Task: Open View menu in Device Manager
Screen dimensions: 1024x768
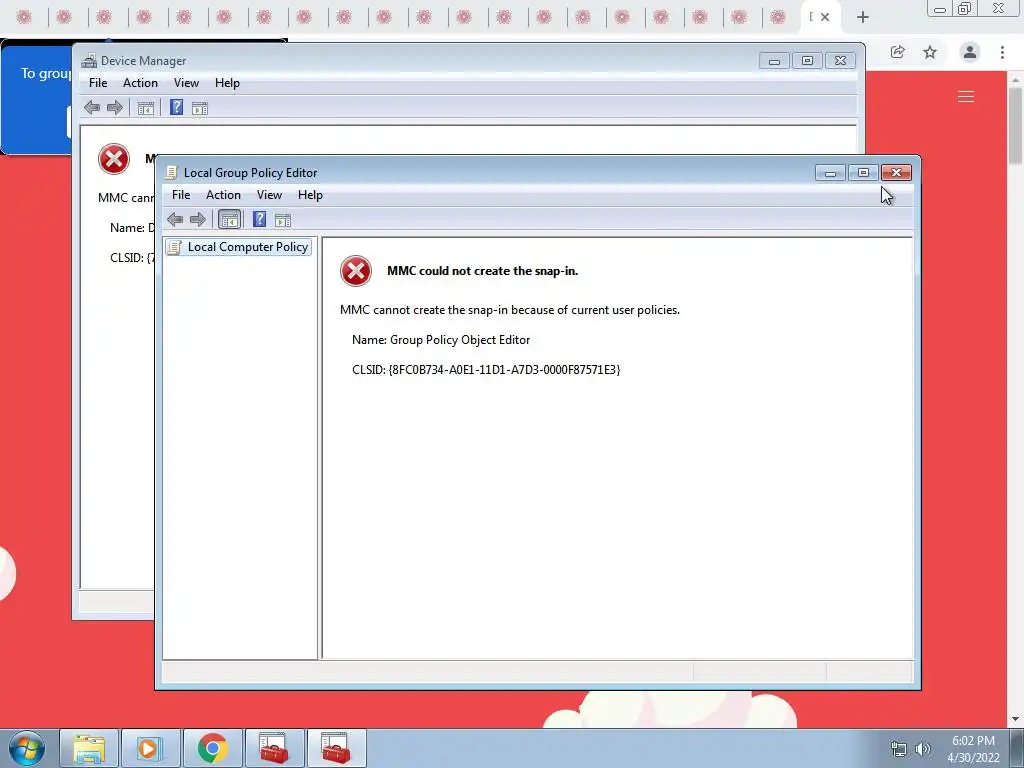Action: 186,83
